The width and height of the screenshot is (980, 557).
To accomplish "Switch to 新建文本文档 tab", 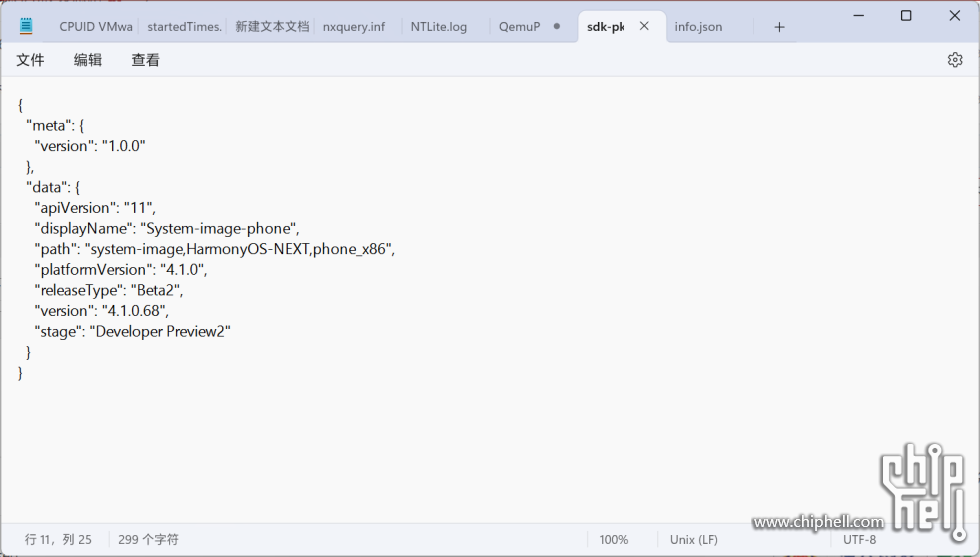I will coord(272,27).
